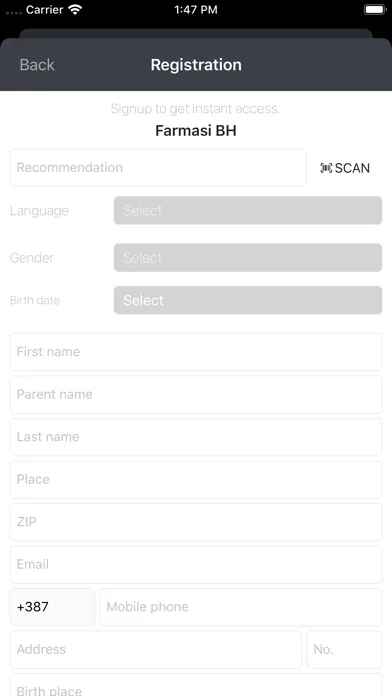Viewport: 392px width, 696px height.
Task: Select the Parent name field
Action: 196,395
